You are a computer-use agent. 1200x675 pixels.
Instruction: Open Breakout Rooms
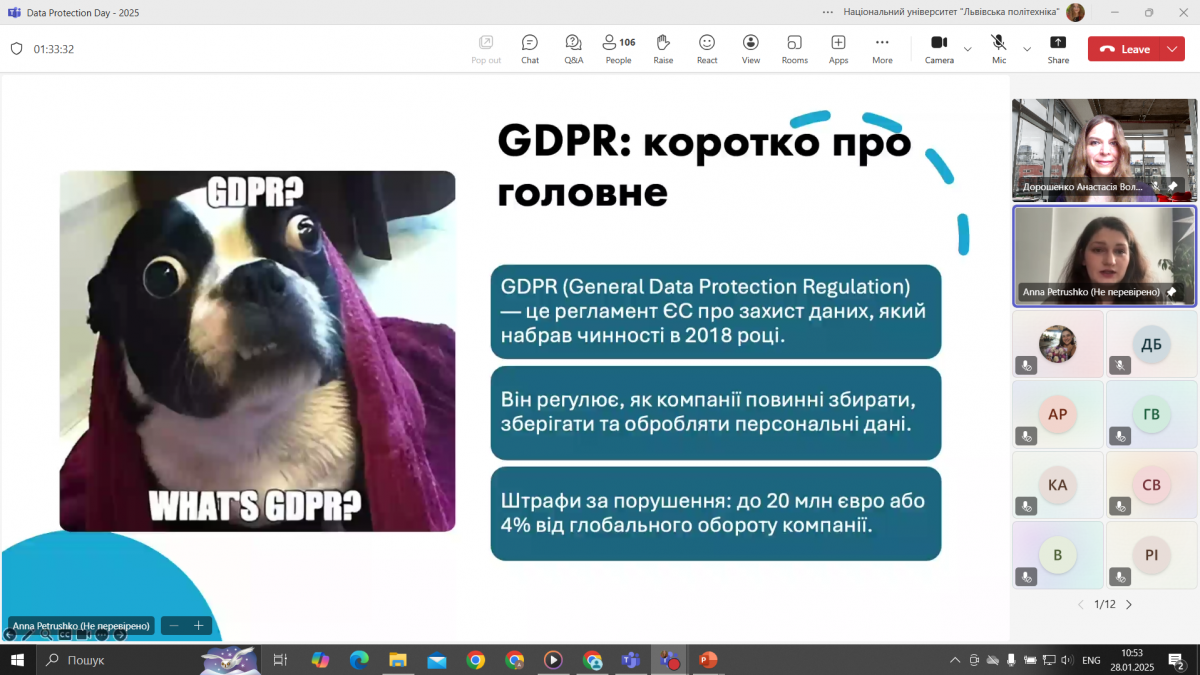794,47
